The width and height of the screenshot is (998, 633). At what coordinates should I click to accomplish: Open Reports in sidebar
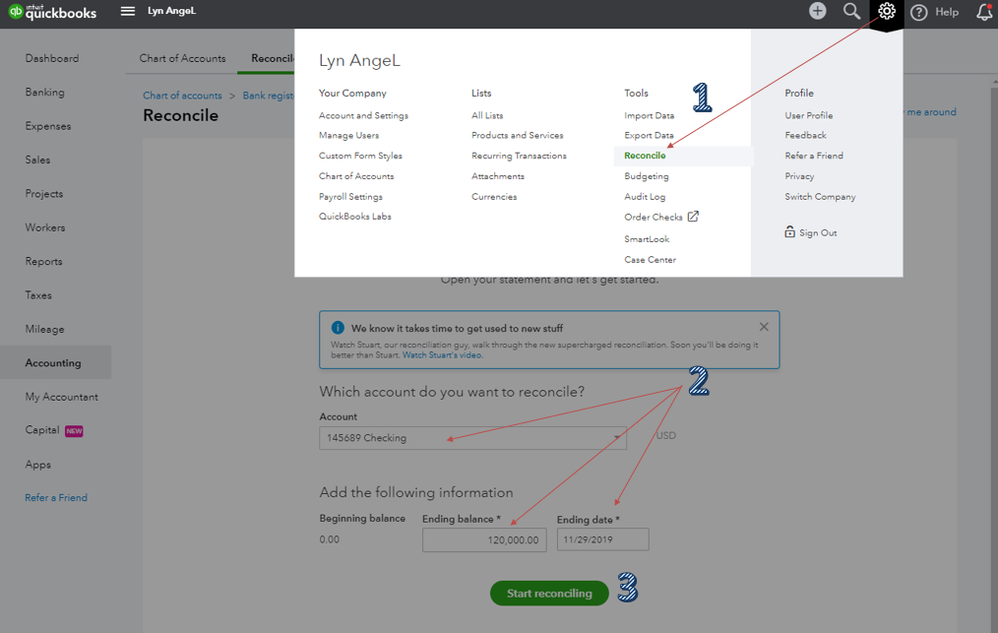point(44,261)
